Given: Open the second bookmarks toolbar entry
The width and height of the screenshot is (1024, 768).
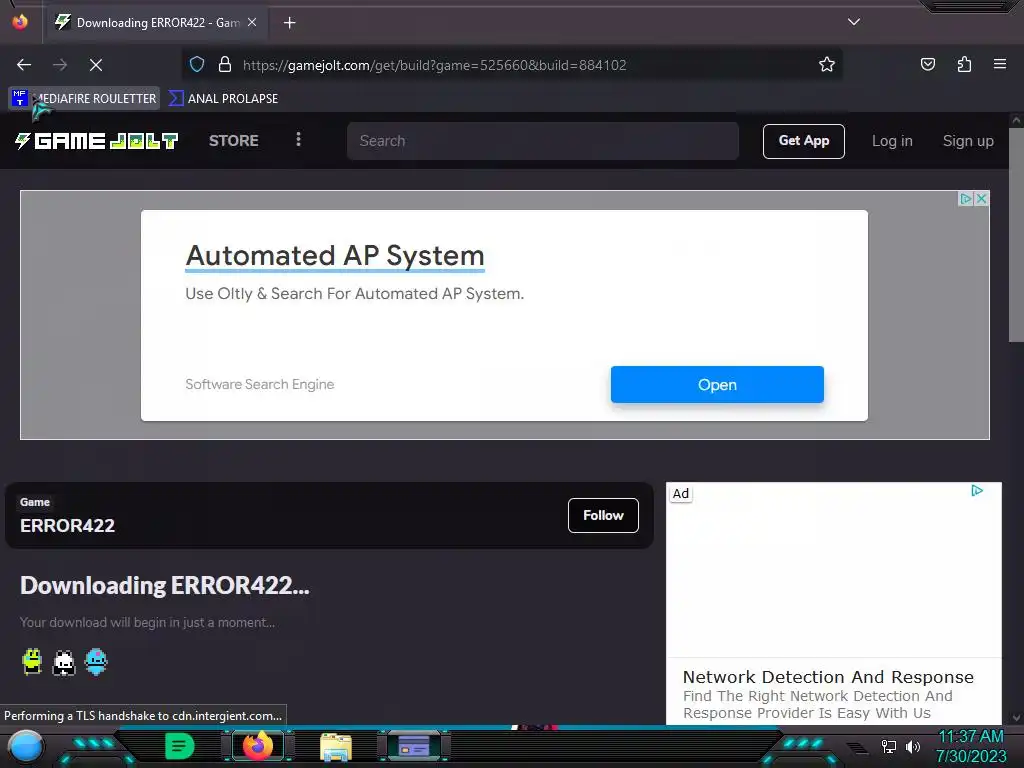Looking at the screenshot, I should pyautogui.click(x=223, y=98).
